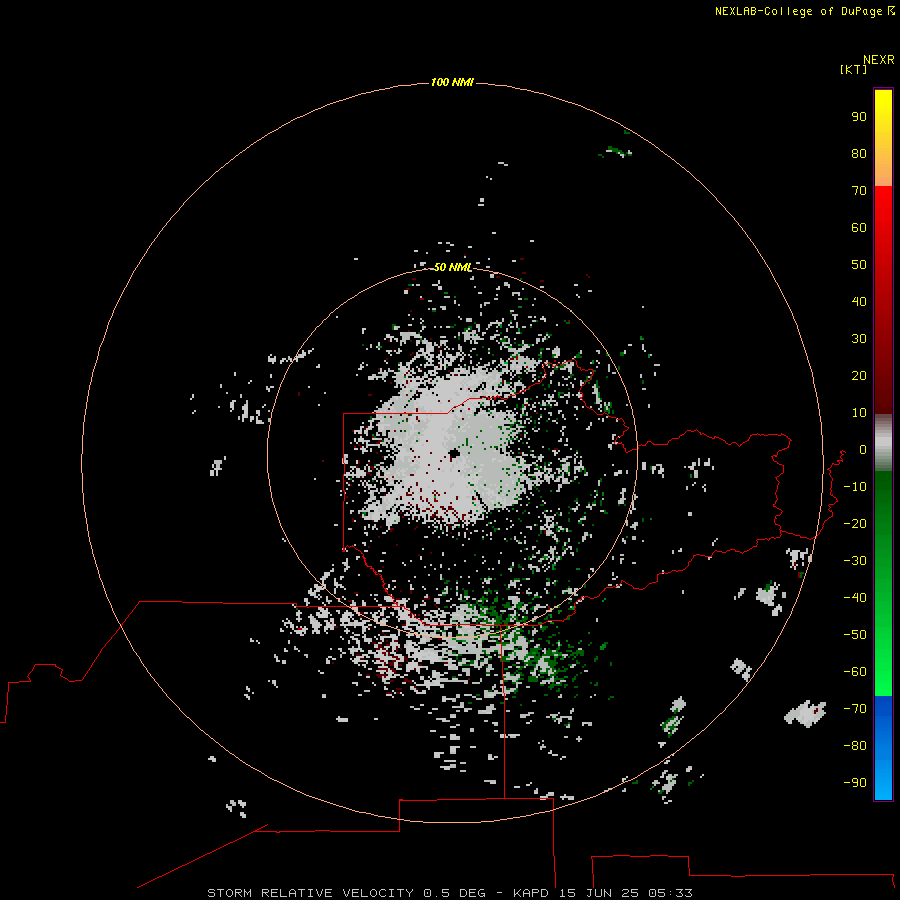Click the 50 NMI range ring label
Screen dimensions: 900x900
[452, 267]
